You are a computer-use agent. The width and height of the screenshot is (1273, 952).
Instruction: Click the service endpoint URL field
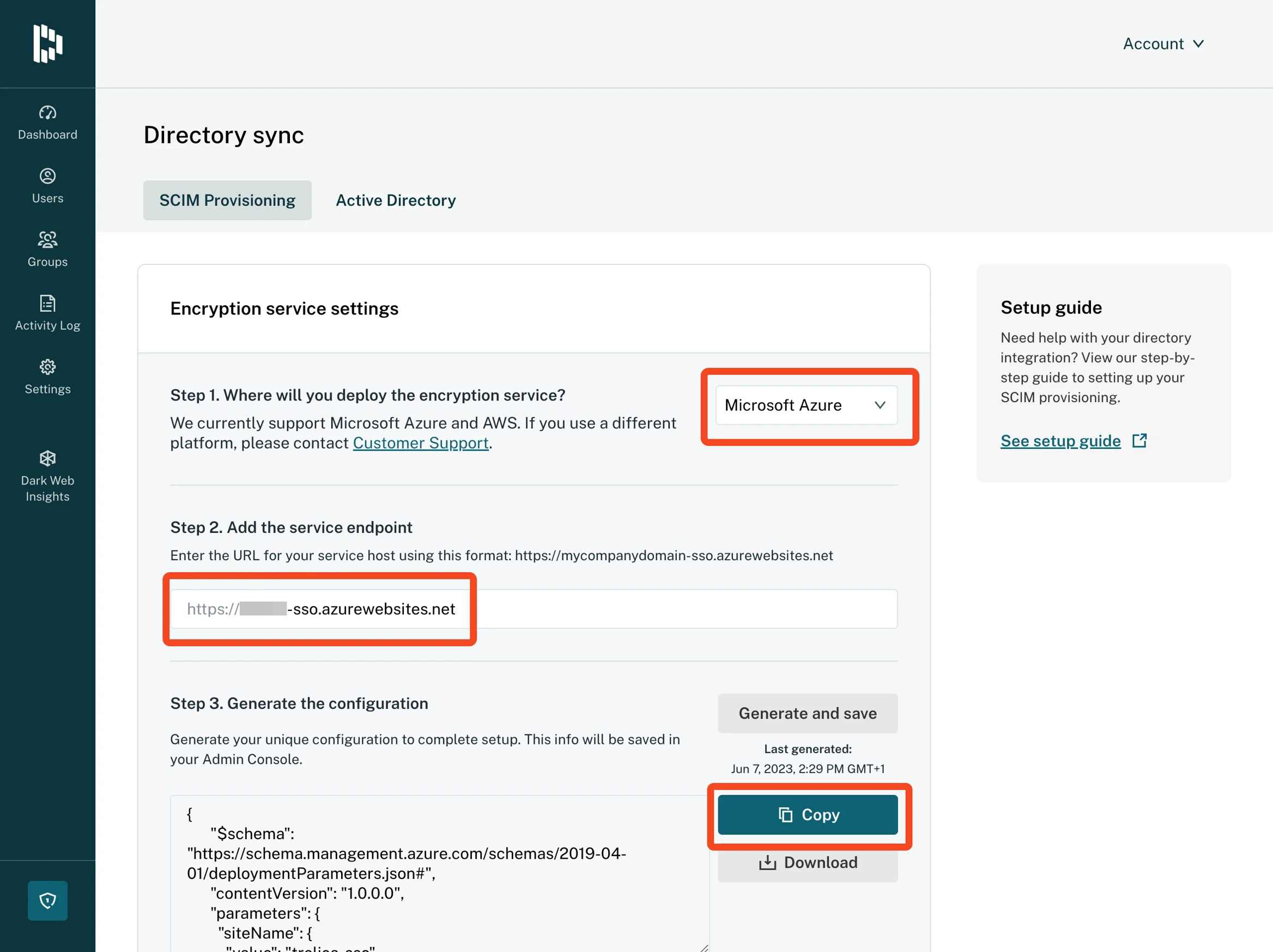click(x=534, y=609)
